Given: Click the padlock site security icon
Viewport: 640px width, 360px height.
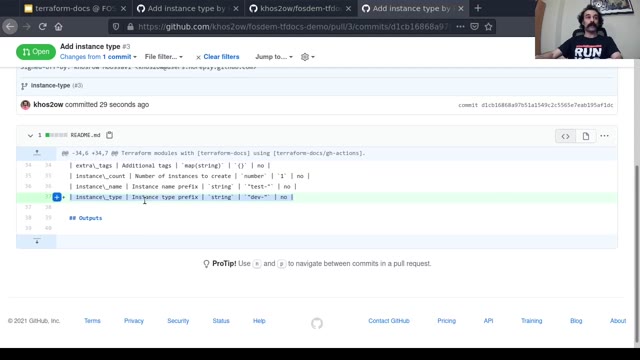Looking at the screenshot, I should (x=130, y=27).
